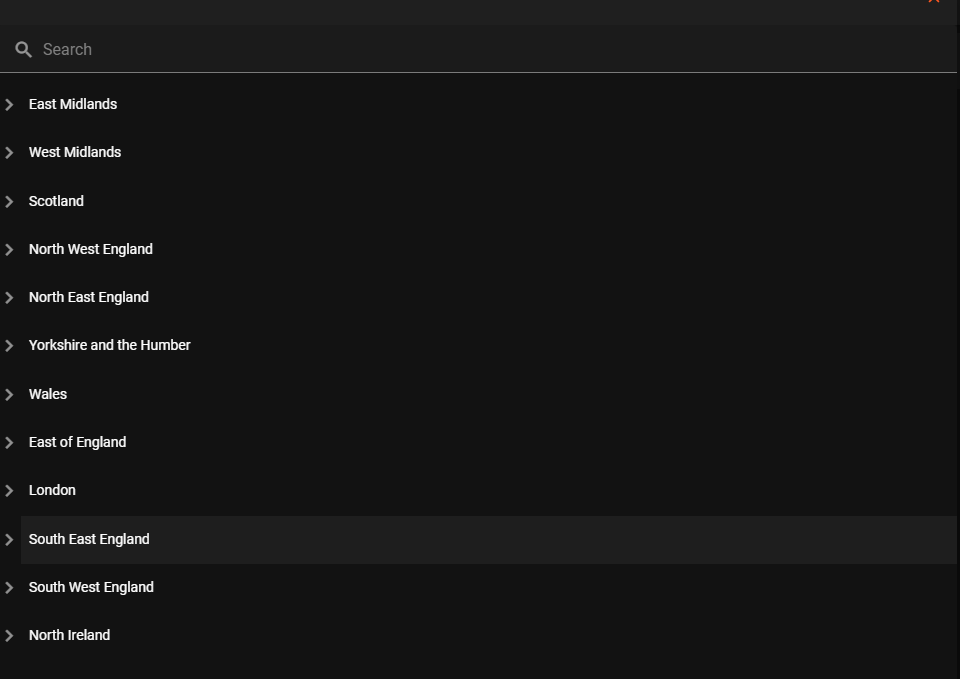Expand the South West England chevron

(x=9, y=588)
